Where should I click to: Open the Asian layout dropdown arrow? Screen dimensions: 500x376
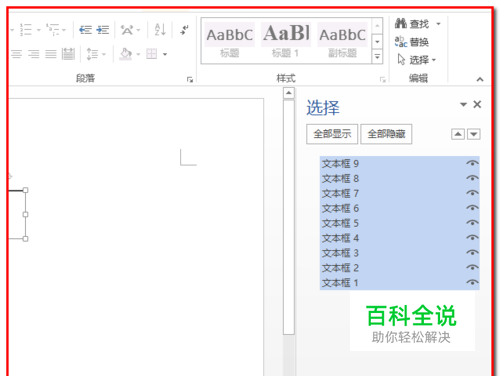tap(138, 30)
